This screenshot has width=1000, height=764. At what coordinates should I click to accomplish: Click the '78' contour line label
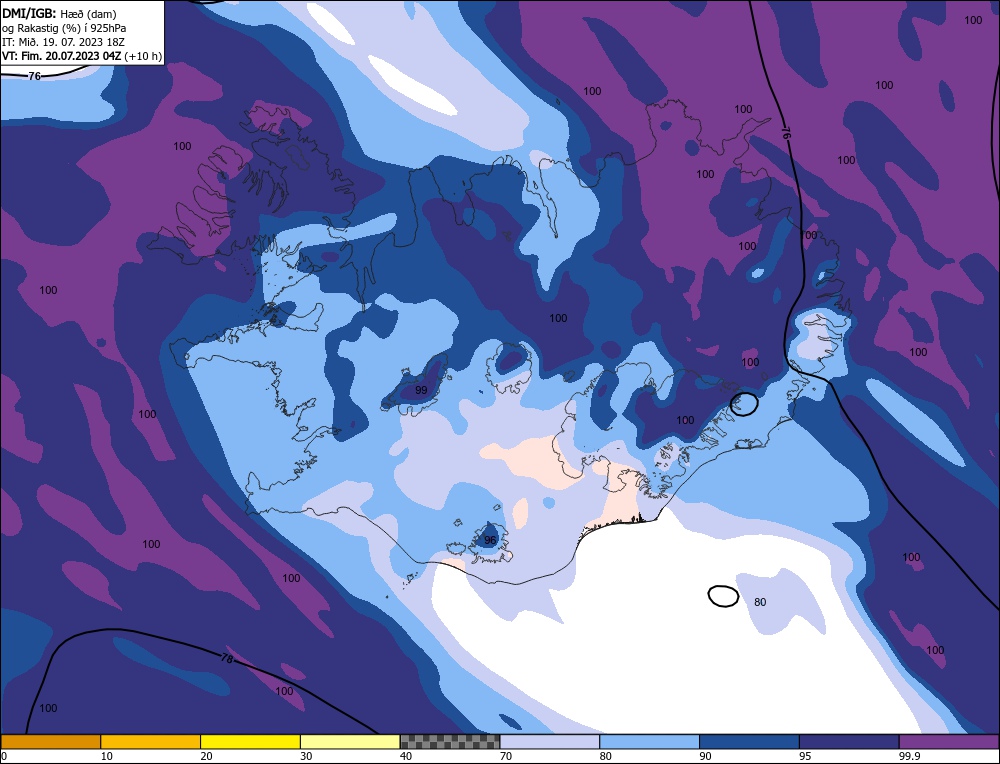click(x=226, y=659)
